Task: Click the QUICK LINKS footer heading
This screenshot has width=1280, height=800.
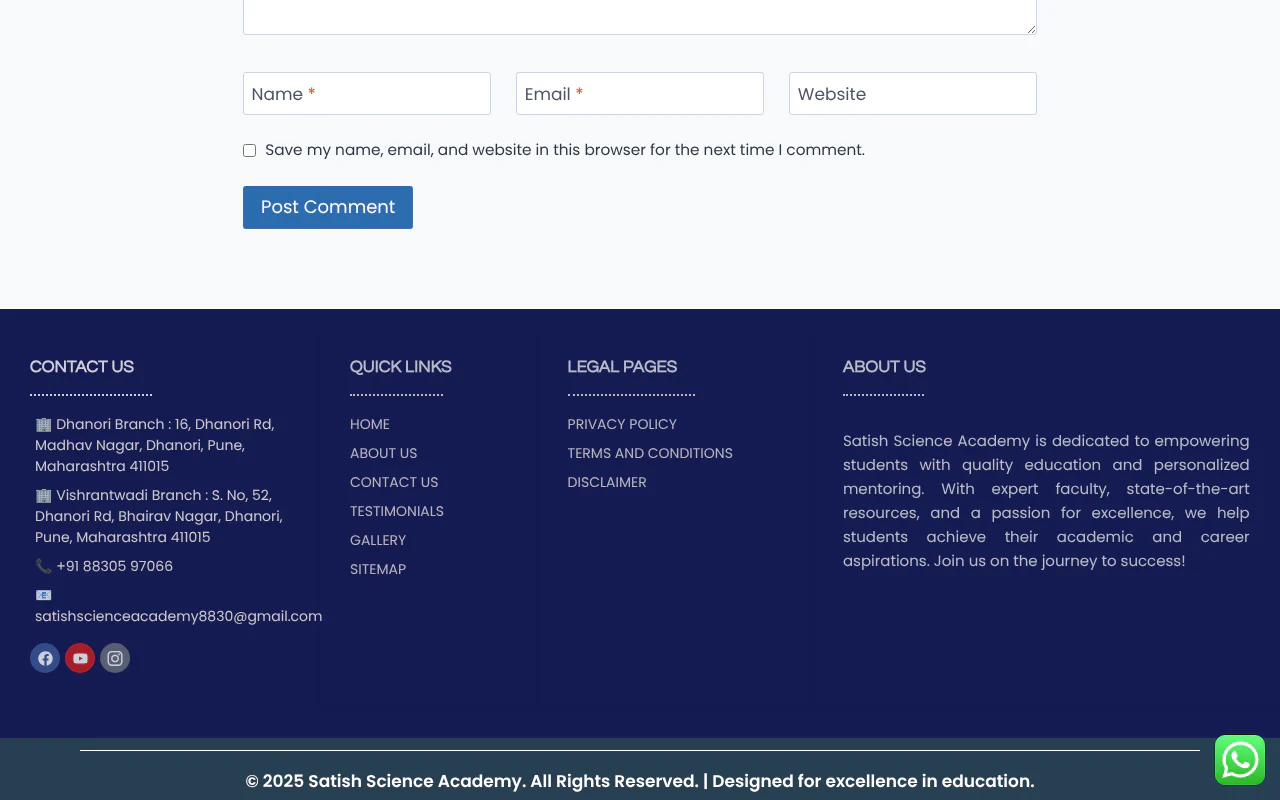Action: [401, 367]
